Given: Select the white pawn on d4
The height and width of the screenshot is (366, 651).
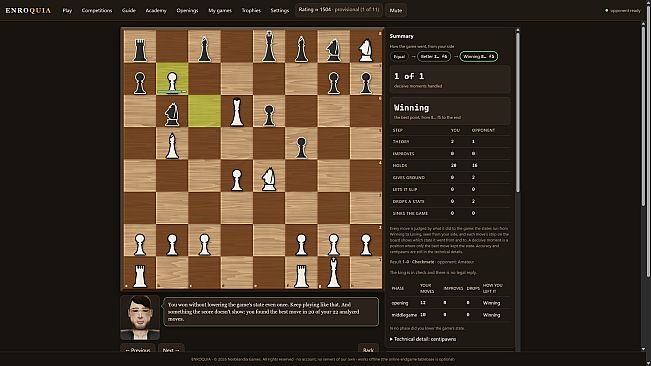Looking at the screenshot, I should [x=237, y=180].
